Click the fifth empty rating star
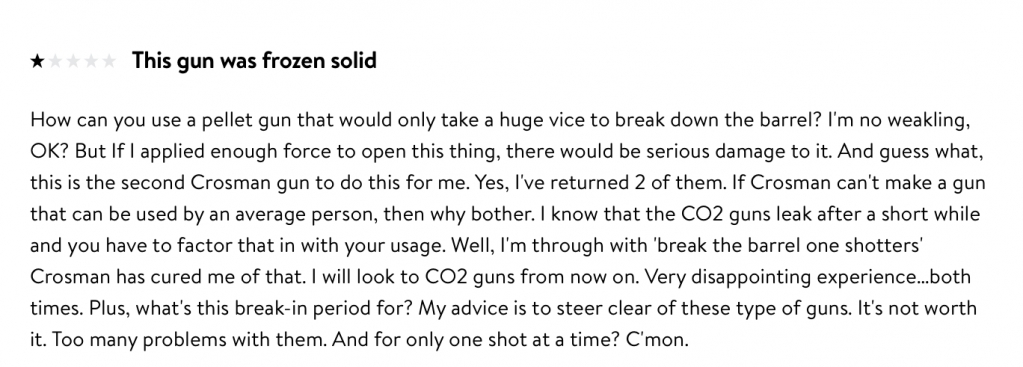 [x=109, y=61]
